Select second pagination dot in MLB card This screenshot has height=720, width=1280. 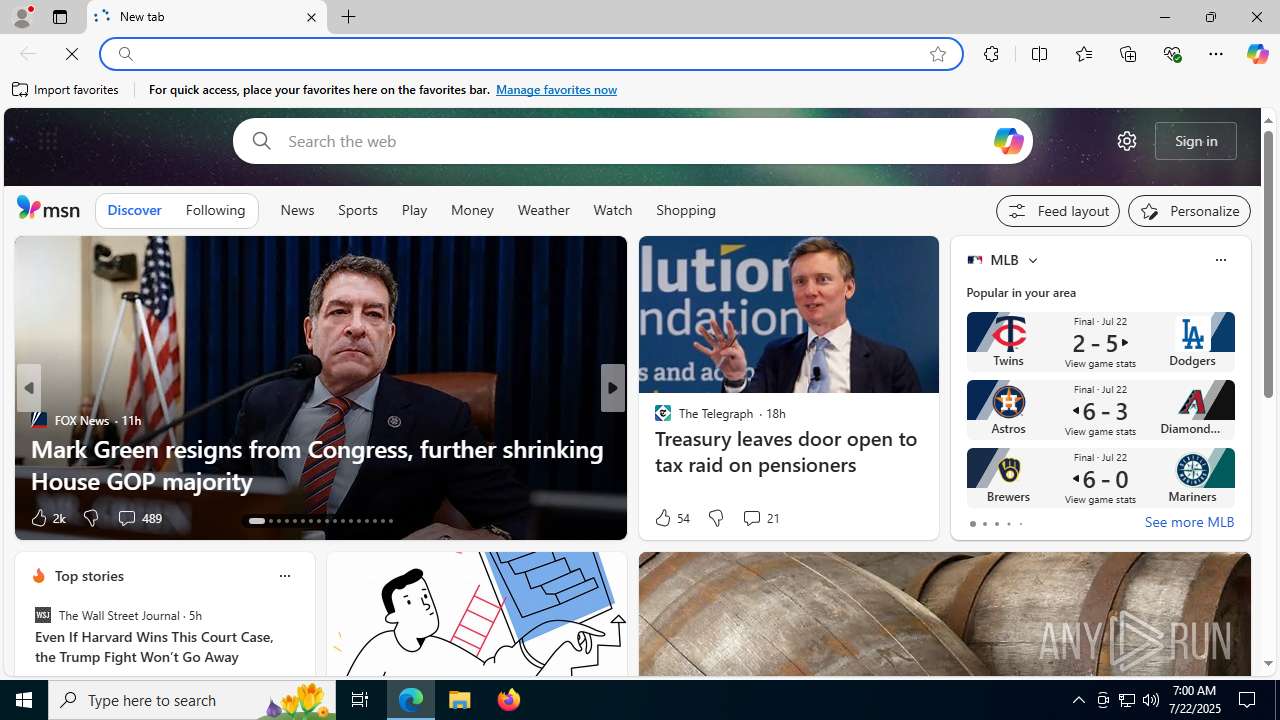[984, 524]
